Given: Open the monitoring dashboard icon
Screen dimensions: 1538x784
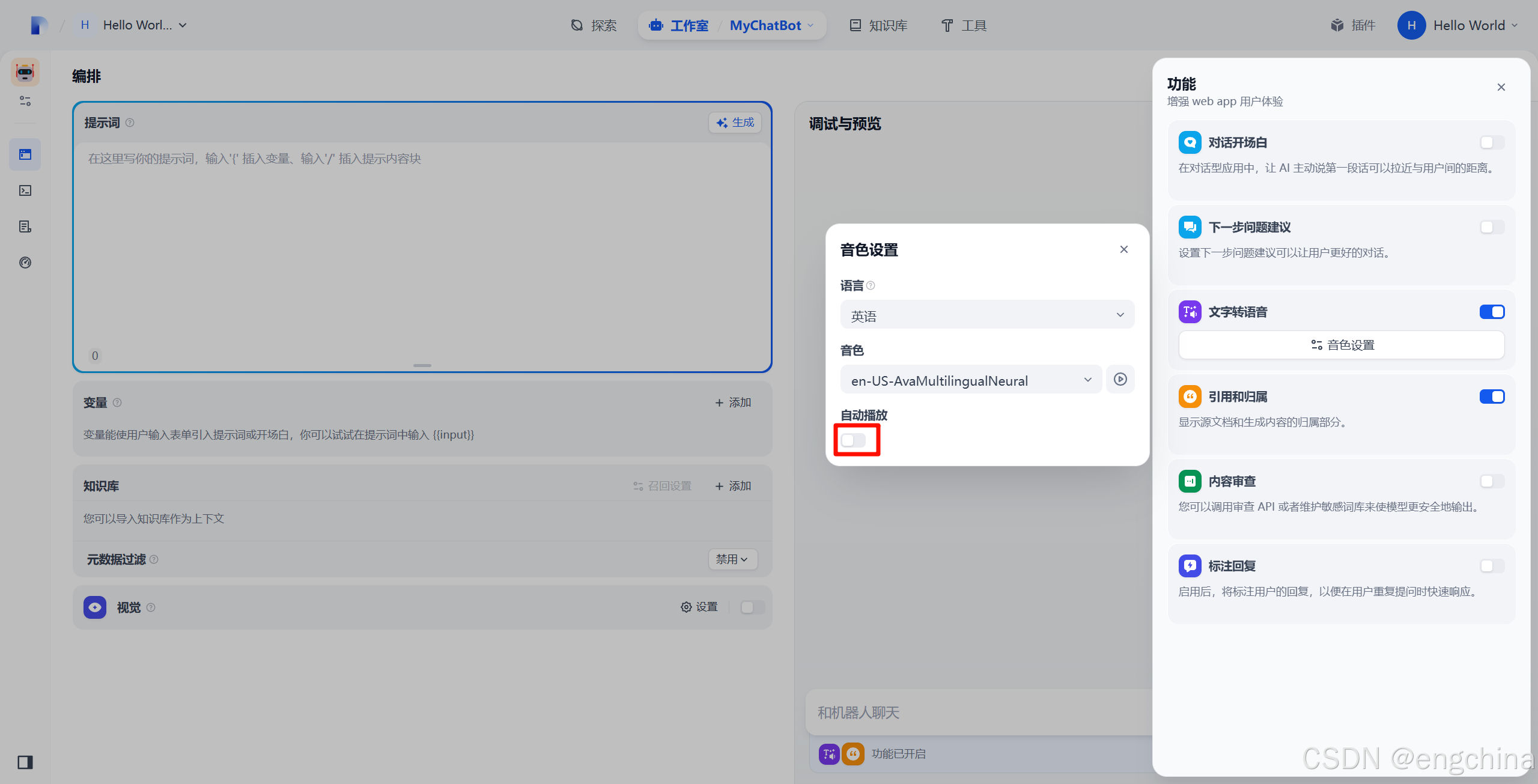Looking at the screenshot, I should point(25,263).
